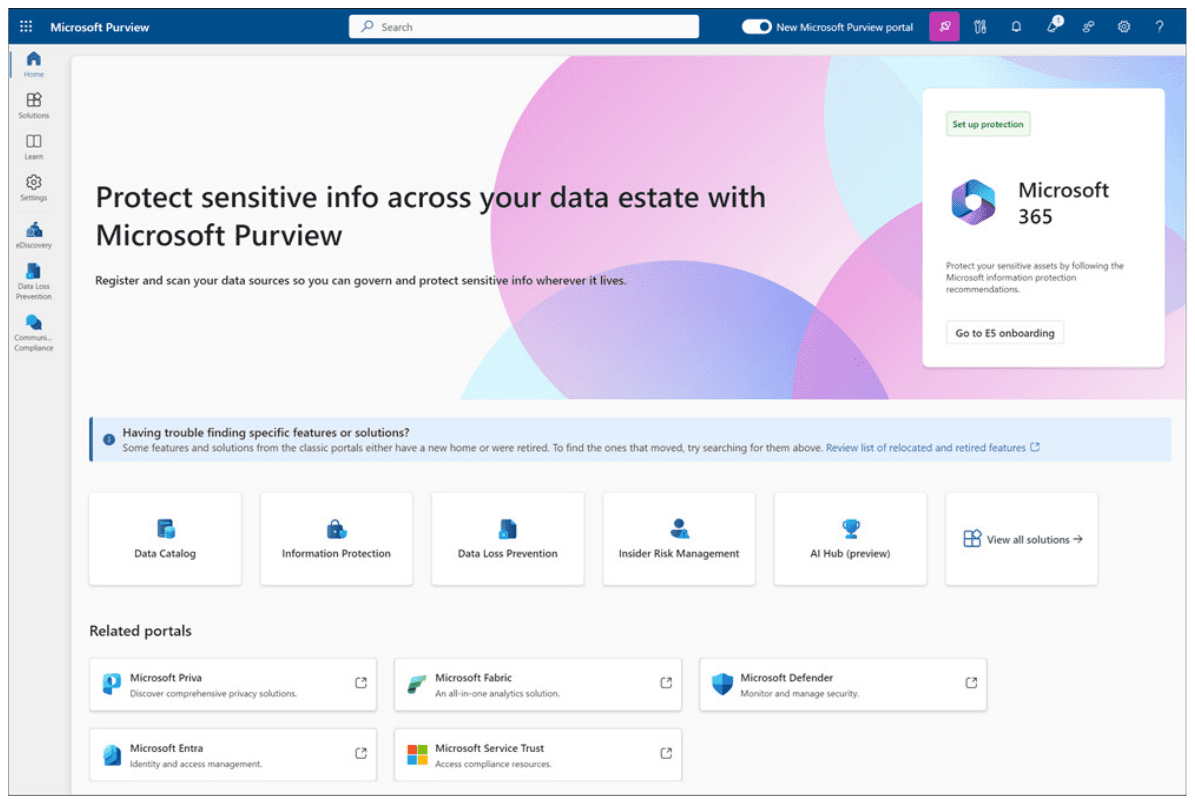Open the Insider Risk Management card
Viewport: 1195px width, 804px height.
pos(679,539)
